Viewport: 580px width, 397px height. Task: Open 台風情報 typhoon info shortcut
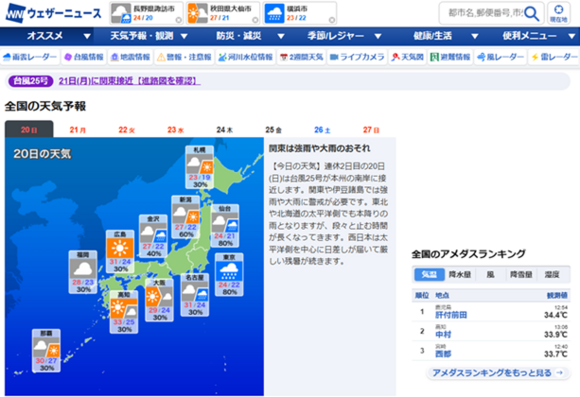click(x=84, y=57)
